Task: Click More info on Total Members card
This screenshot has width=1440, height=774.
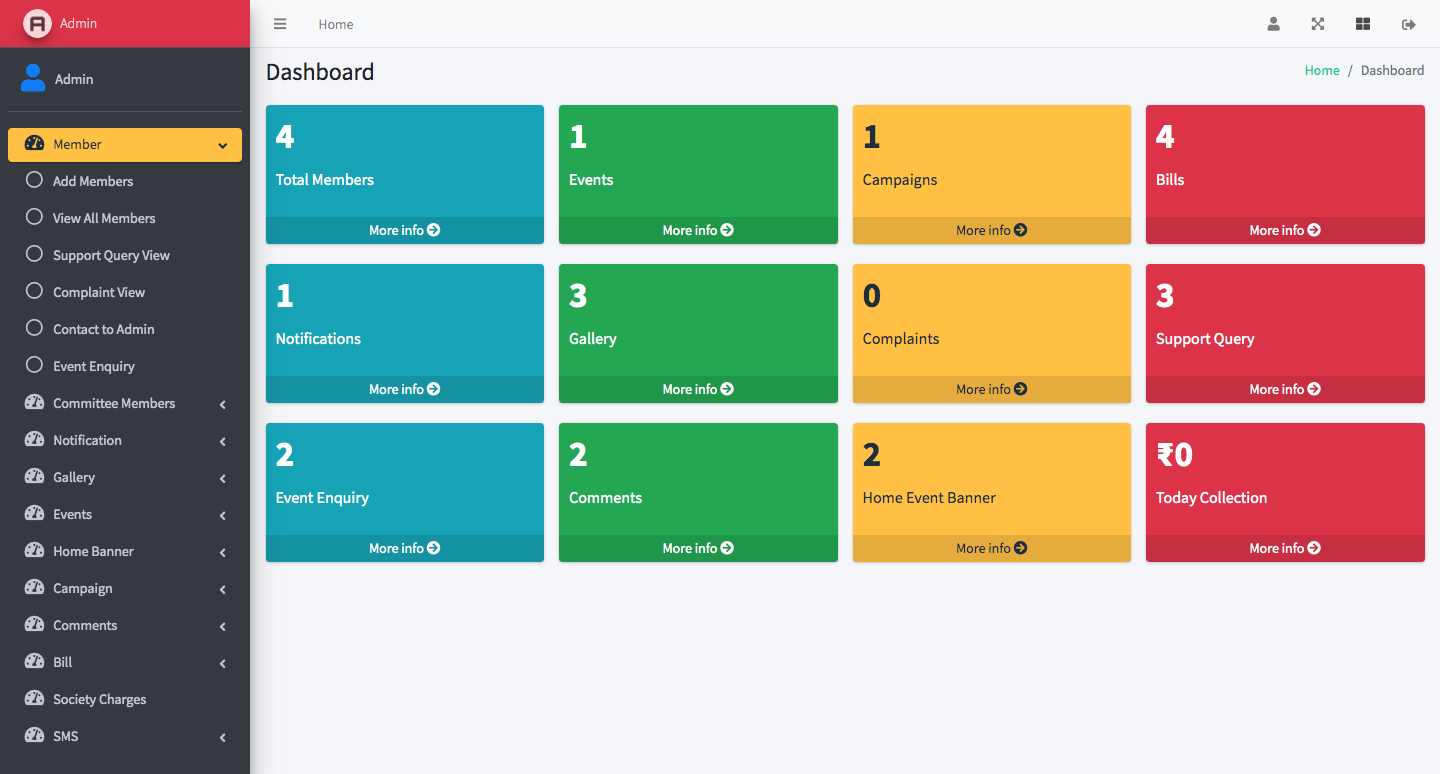Action: pos(404,230)
